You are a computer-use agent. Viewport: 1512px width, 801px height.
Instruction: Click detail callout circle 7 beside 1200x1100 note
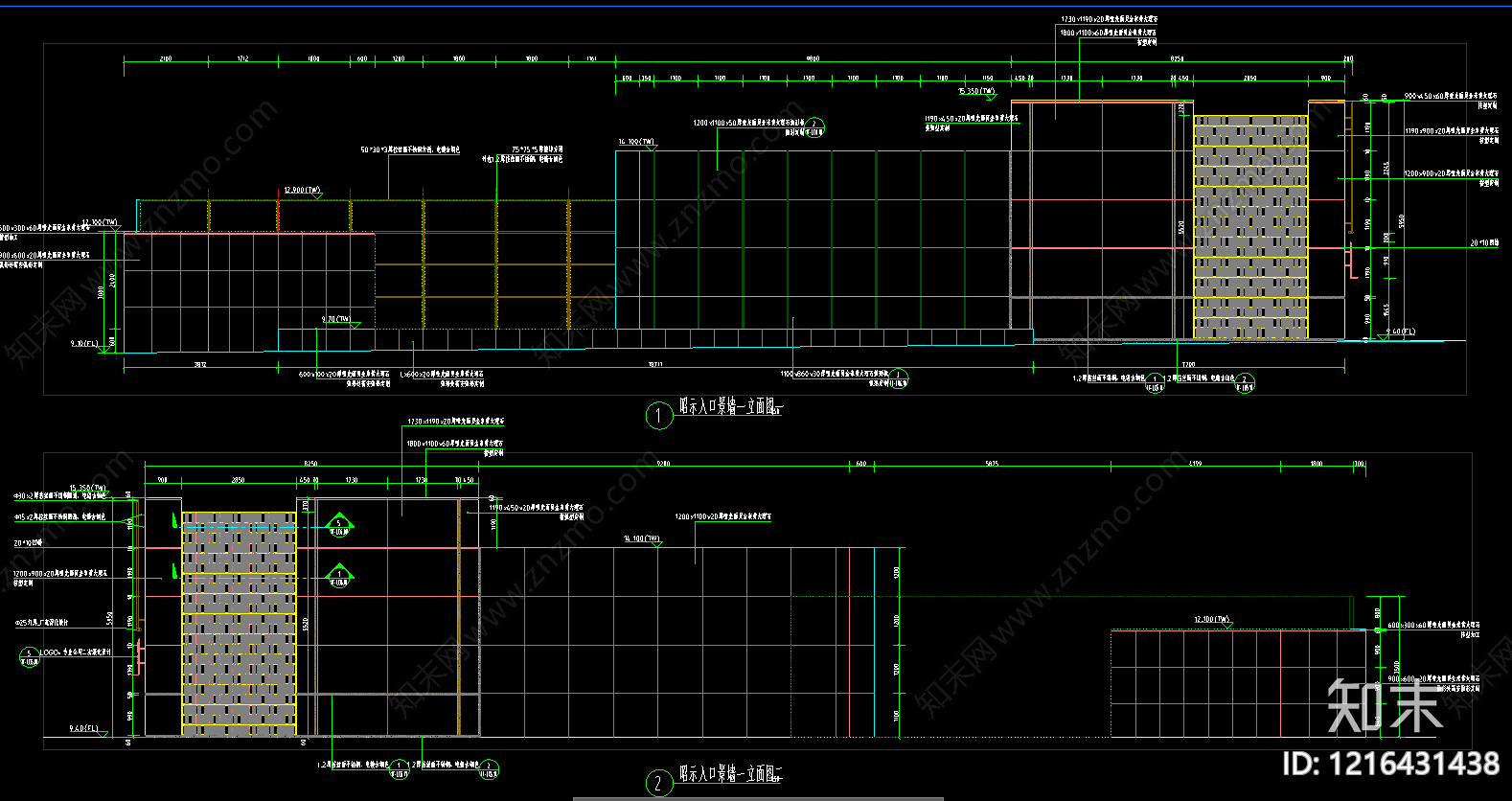click(x=814, y=126)
